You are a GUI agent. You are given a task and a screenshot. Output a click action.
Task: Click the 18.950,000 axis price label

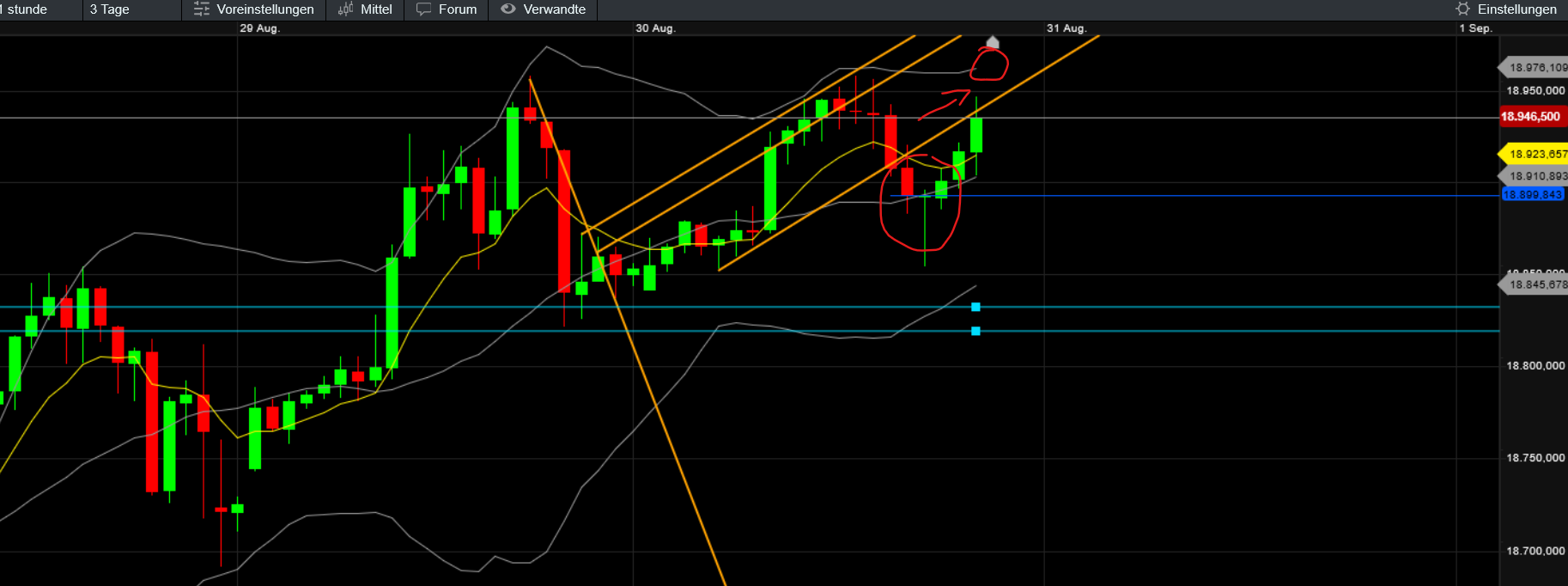point(1535,91)
